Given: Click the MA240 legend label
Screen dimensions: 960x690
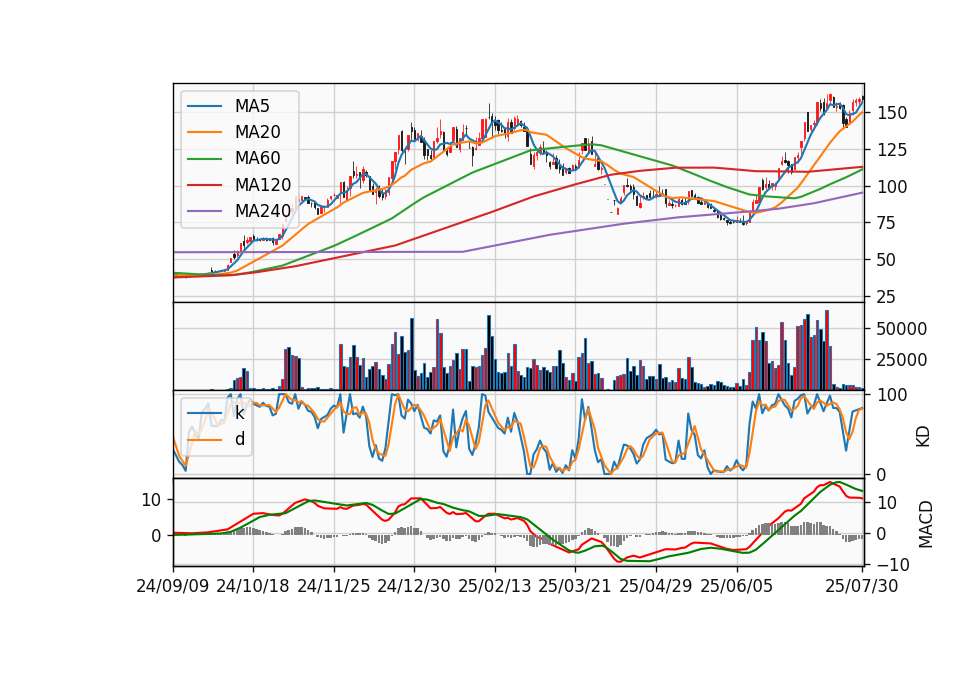Looking at the screenshot, I should point(263,211).
